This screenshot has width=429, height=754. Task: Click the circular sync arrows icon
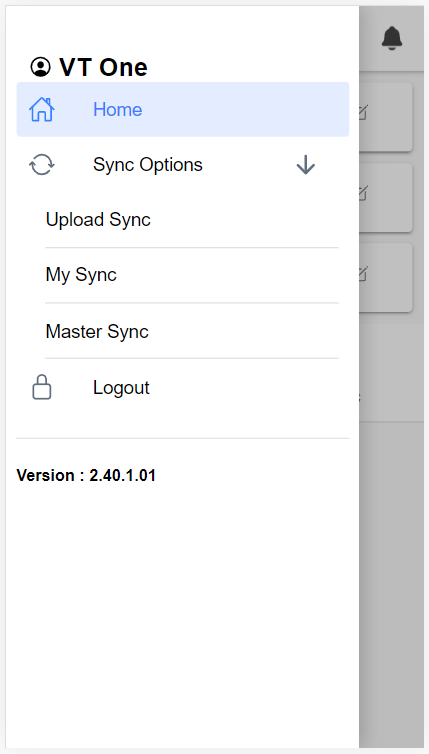(x=42, y=164)
